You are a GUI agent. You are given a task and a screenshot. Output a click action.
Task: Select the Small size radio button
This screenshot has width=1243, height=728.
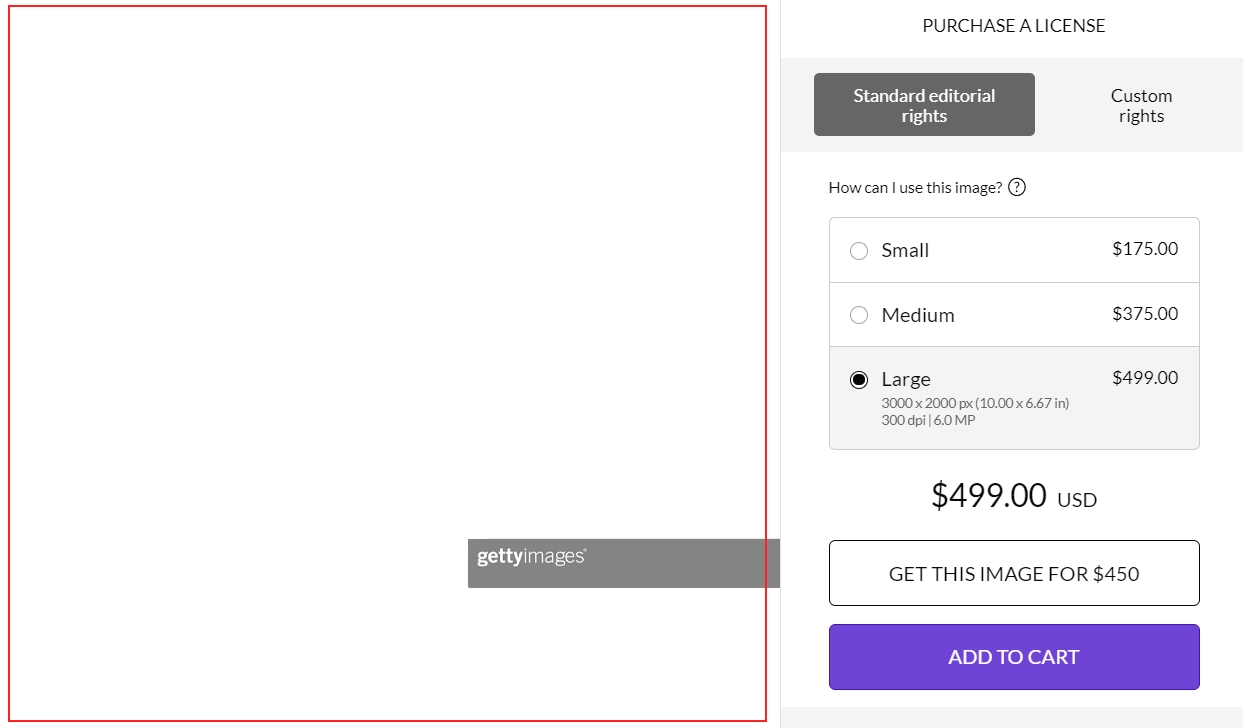(x=859, y=251)
